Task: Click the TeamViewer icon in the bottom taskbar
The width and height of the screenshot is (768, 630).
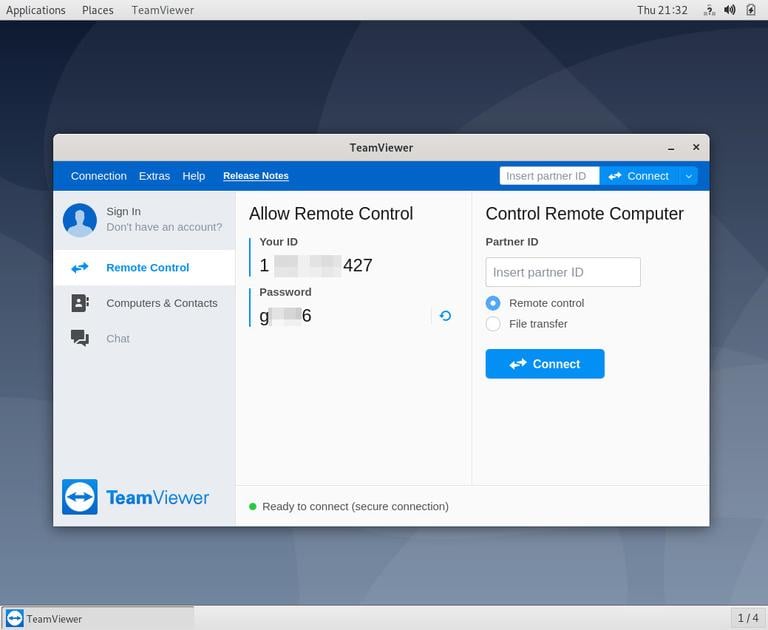Action: 15,619
